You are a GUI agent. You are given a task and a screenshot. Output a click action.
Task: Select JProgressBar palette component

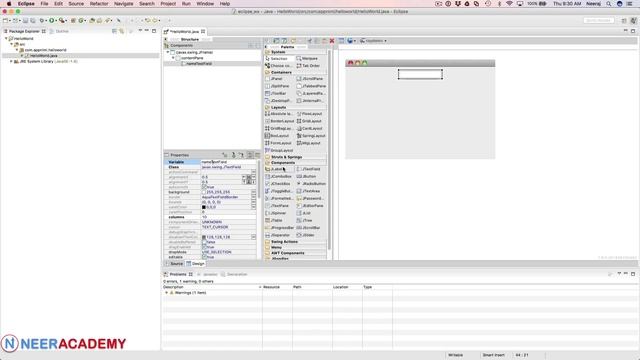tap(279, 228)
